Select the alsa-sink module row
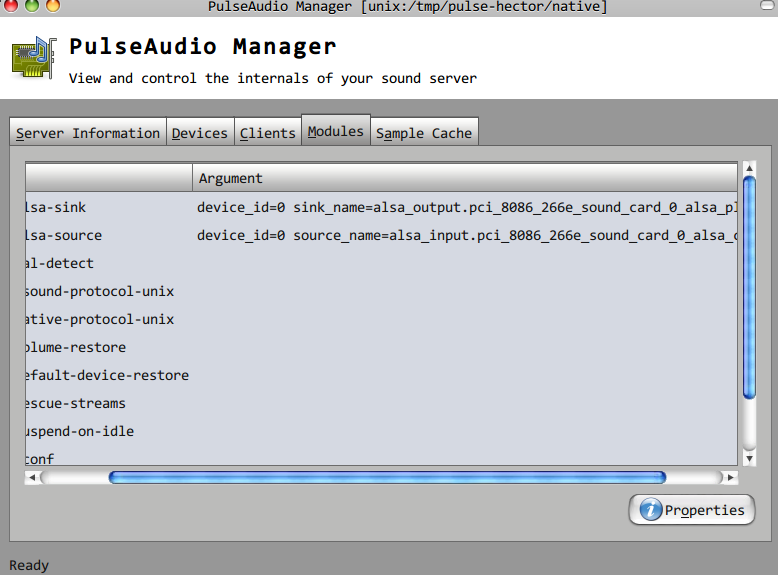The height and width of the screenshot is (575, 778). [x=381, y=207]
